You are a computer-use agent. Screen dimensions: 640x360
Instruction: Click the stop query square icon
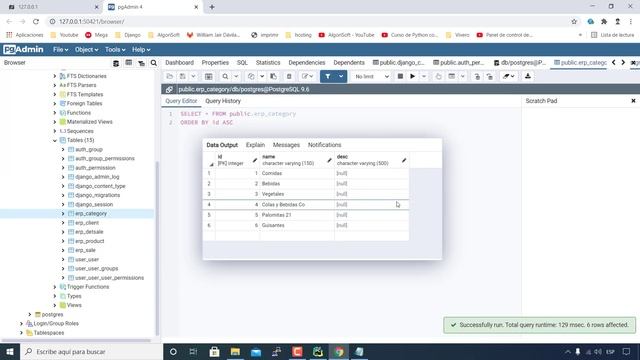click(400, 76)
